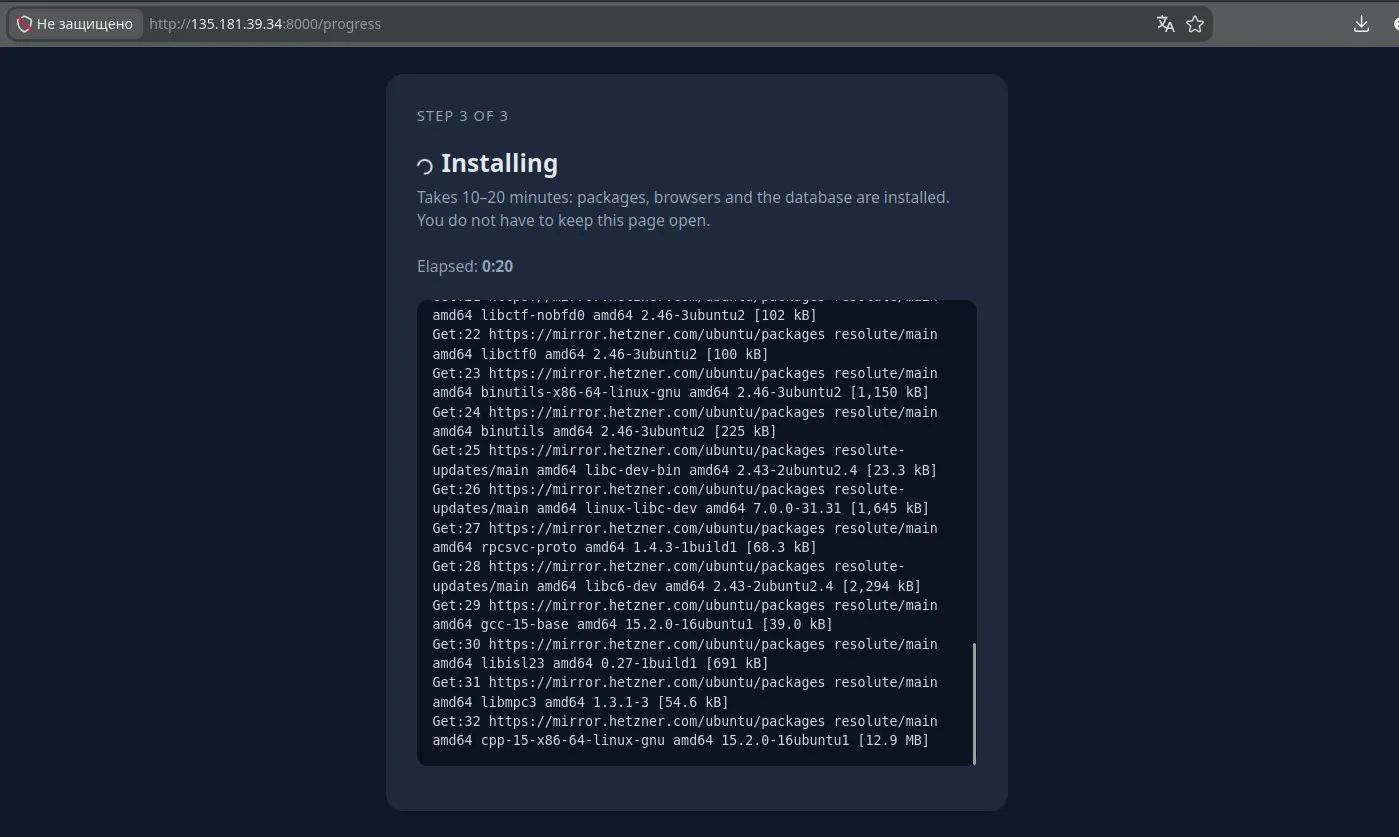
Task: Click the Get:29 log line
Action: pos(685,605)
